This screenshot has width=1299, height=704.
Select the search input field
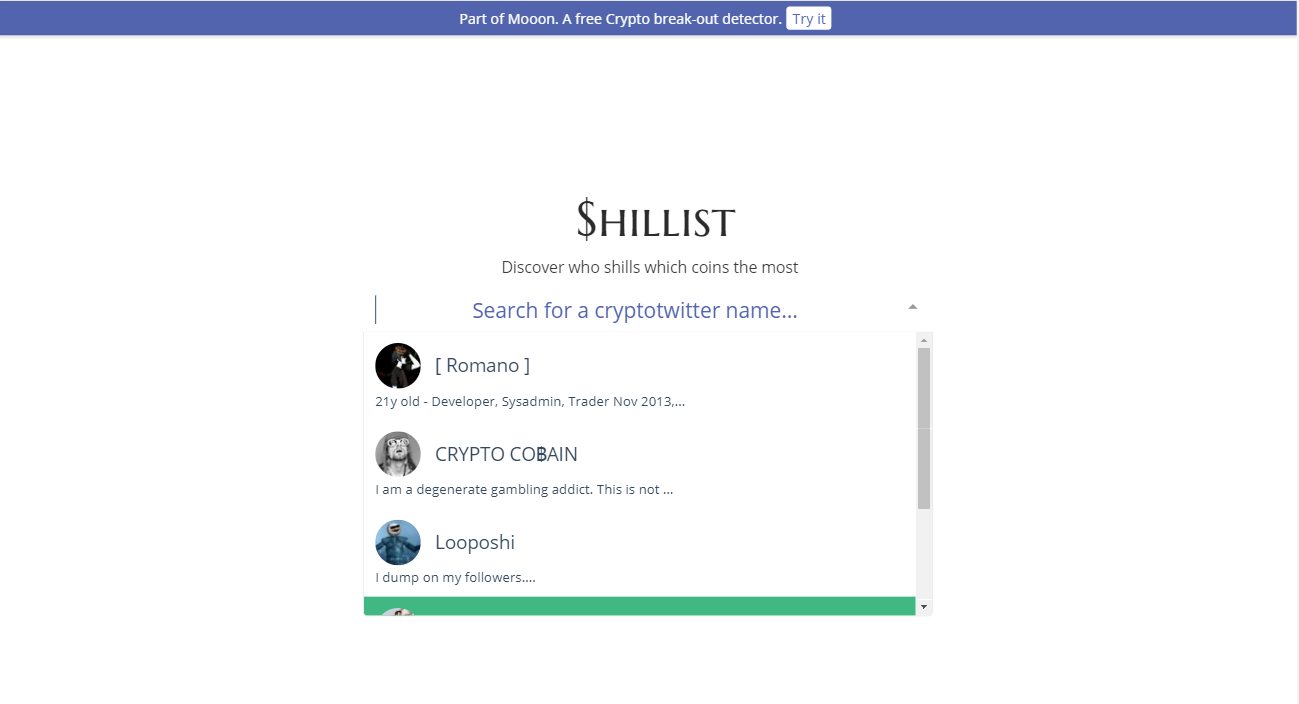pos(634,309)
